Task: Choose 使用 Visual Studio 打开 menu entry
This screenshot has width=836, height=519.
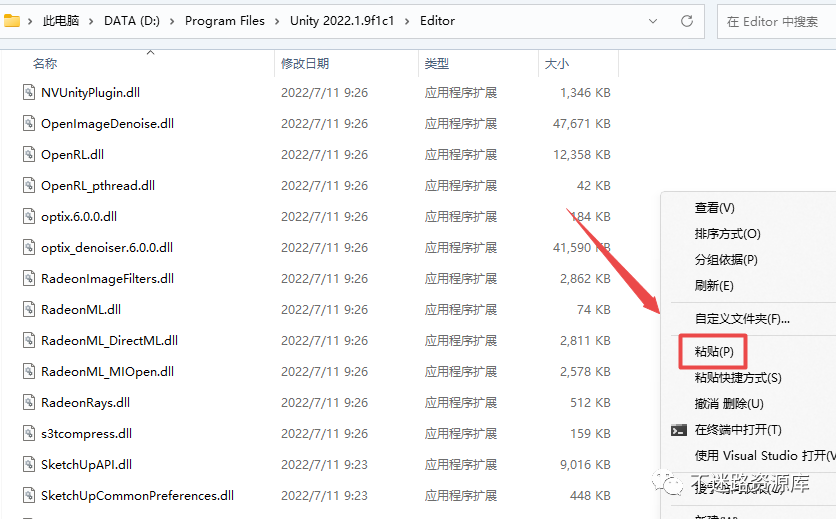Action: [x=765, y=456]
